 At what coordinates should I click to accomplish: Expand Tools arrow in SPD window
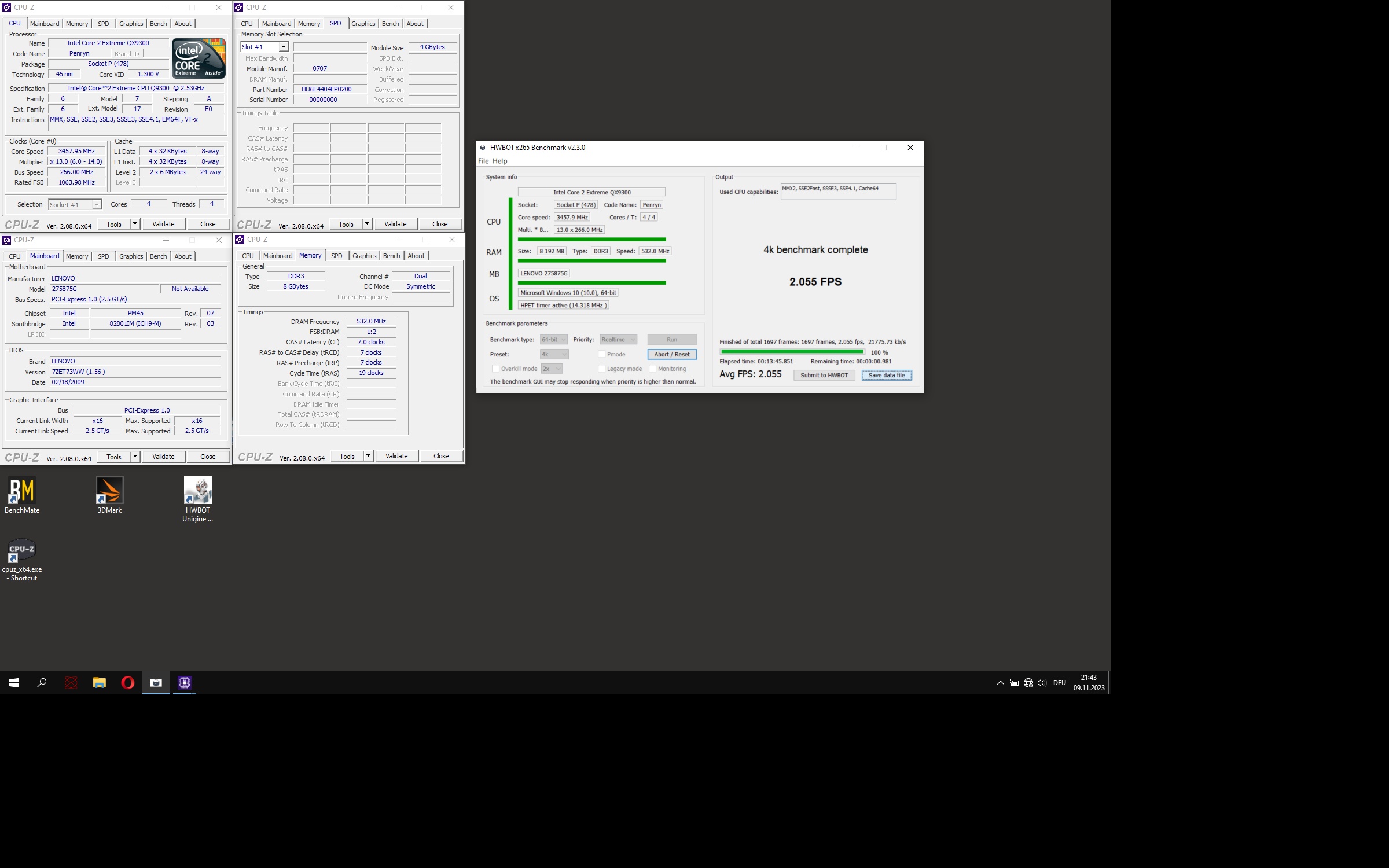click(367, 224)
